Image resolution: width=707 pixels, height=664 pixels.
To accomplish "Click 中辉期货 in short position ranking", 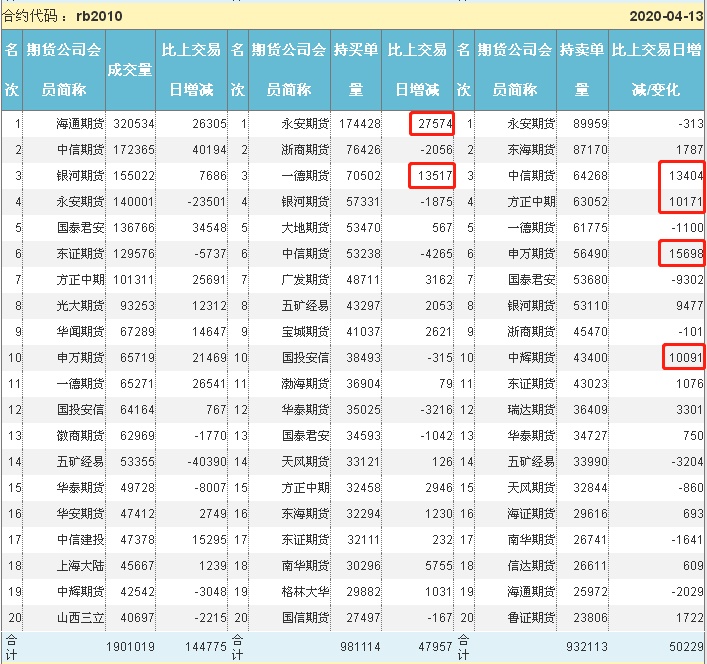I will [531, 358].
